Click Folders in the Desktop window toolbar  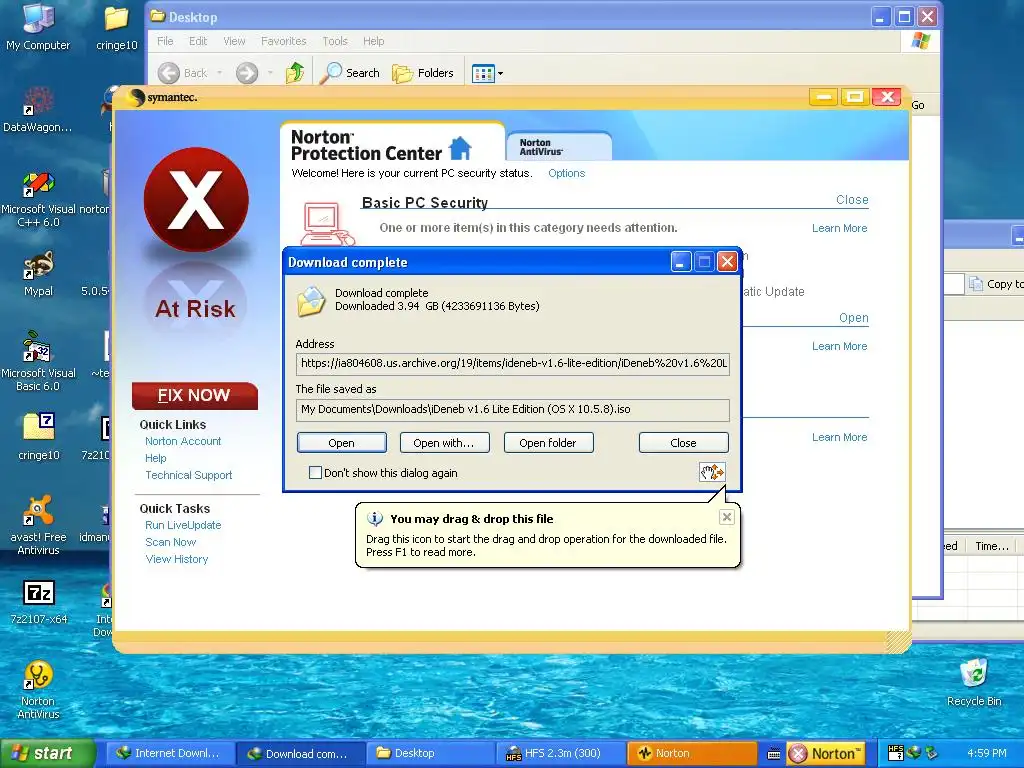pos(423,72)
